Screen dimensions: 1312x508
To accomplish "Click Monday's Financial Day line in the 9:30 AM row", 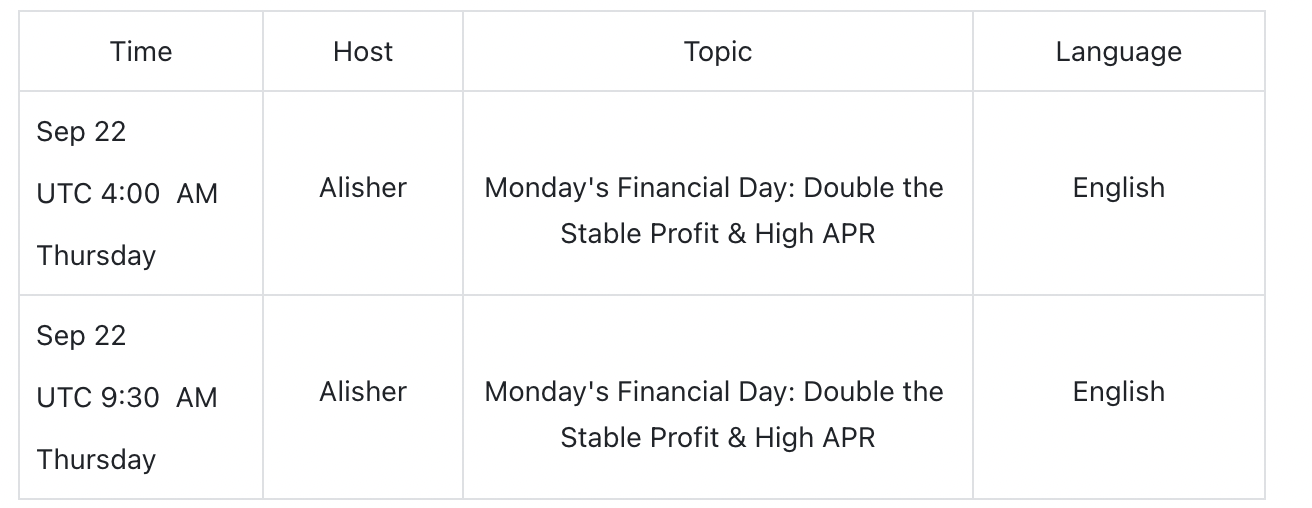I will click(x=714, y=392).
